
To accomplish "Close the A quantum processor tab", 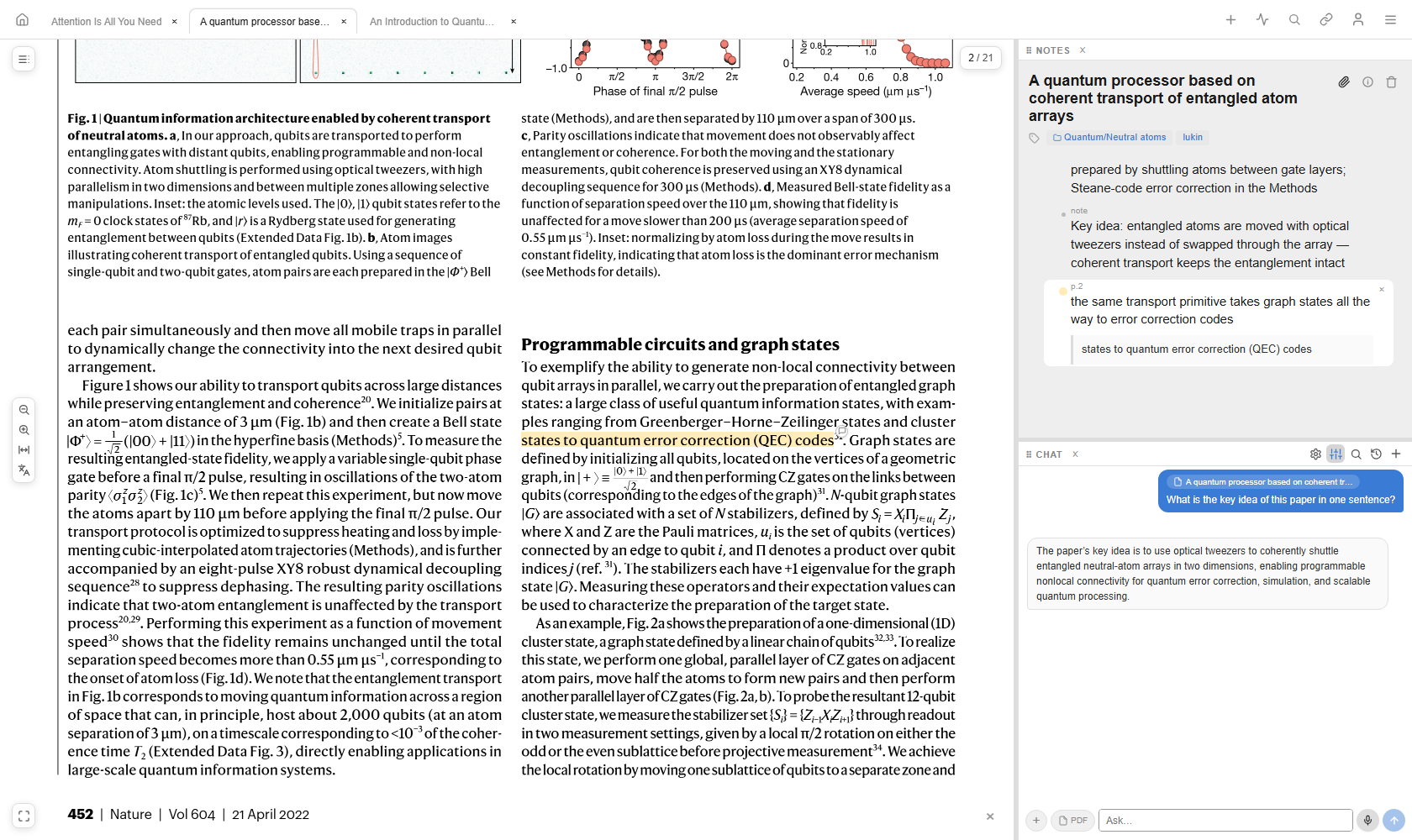I will [344, 22].
